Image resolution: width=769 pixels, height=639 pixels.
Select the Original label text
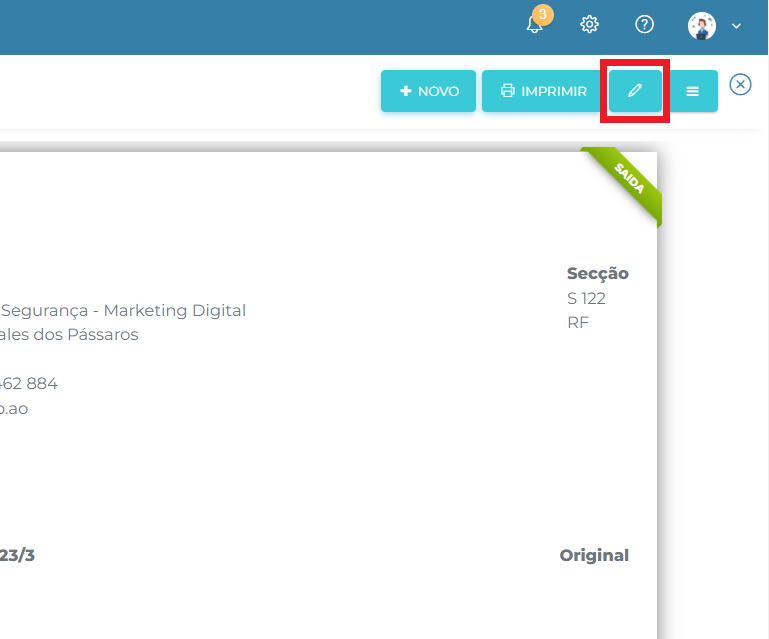[594, 555]
